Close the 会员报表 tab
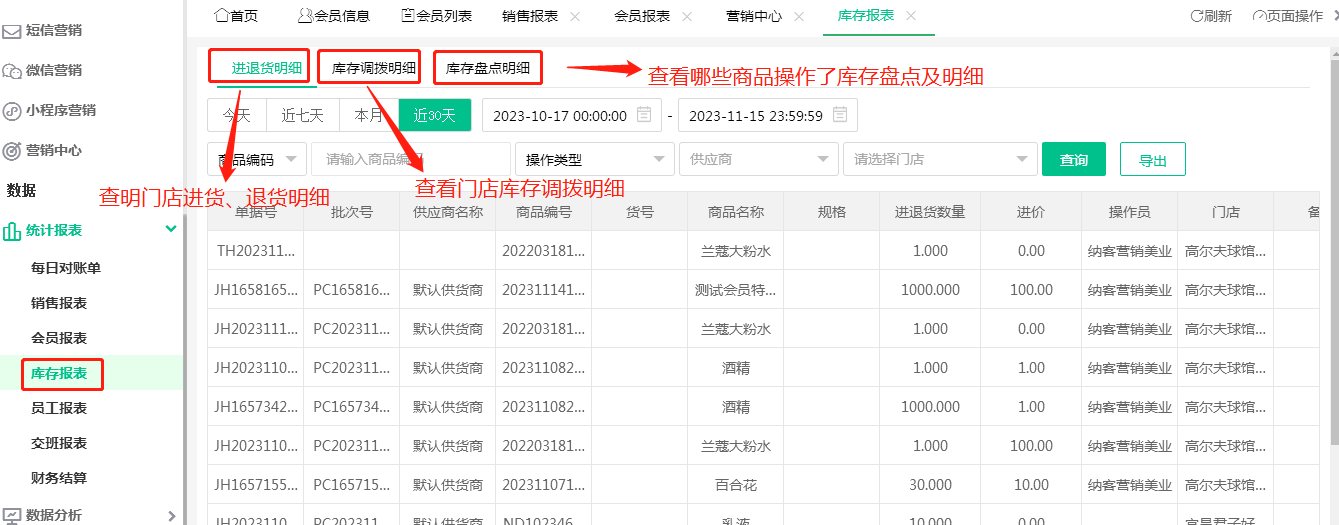This screenshot has width=1339, height=525. click(686, 16)
